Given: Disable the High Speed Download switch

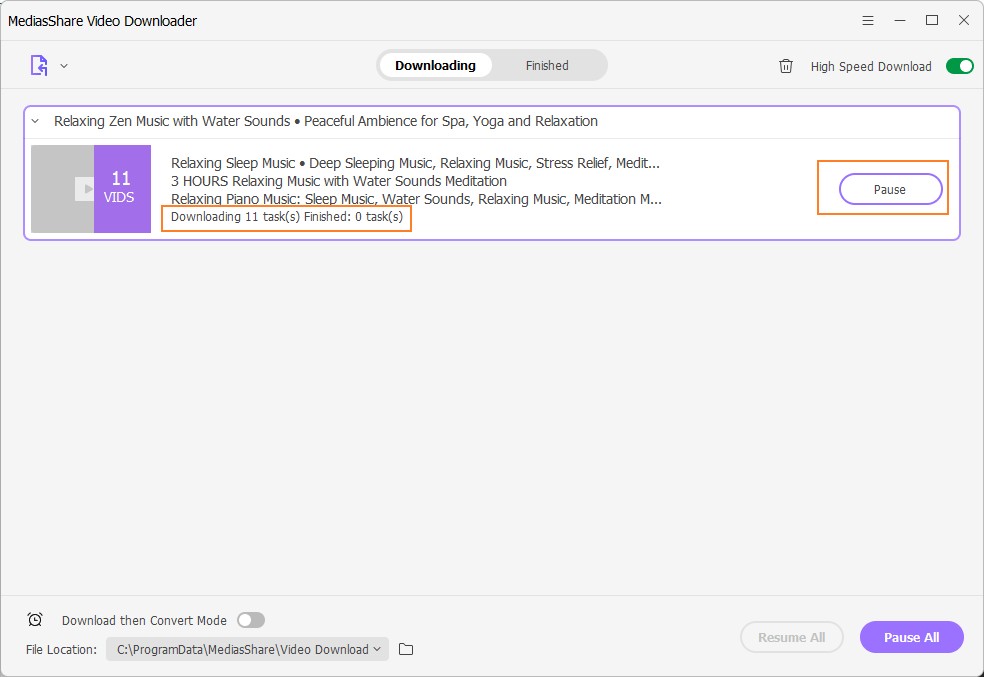Looking at the screenshot, I should [x=959, y=66].
